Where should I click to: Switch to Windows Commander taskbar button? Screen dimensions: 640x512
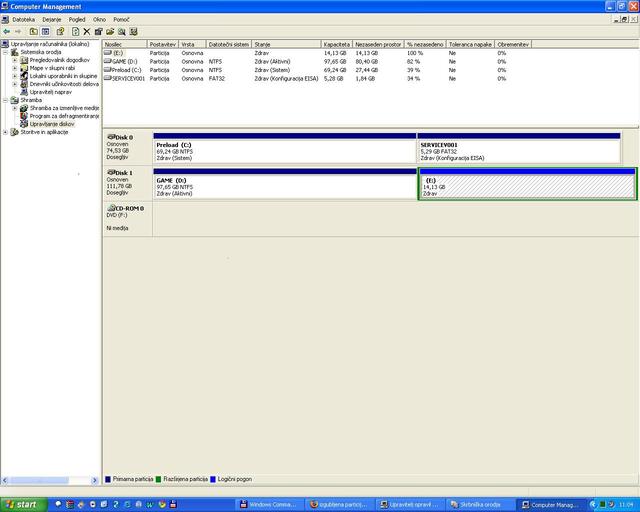coord(269,505)
